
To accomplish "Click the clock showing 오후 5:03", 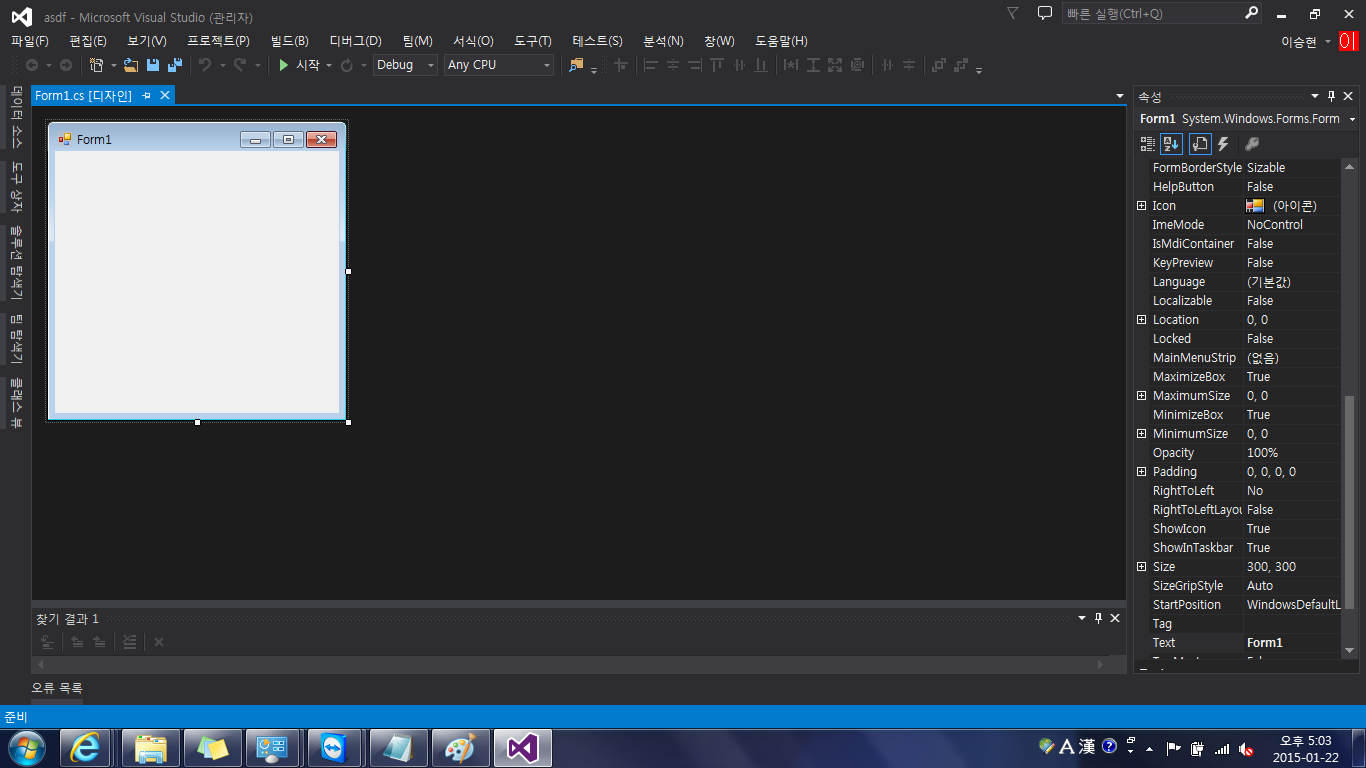I will point(1305,741).
